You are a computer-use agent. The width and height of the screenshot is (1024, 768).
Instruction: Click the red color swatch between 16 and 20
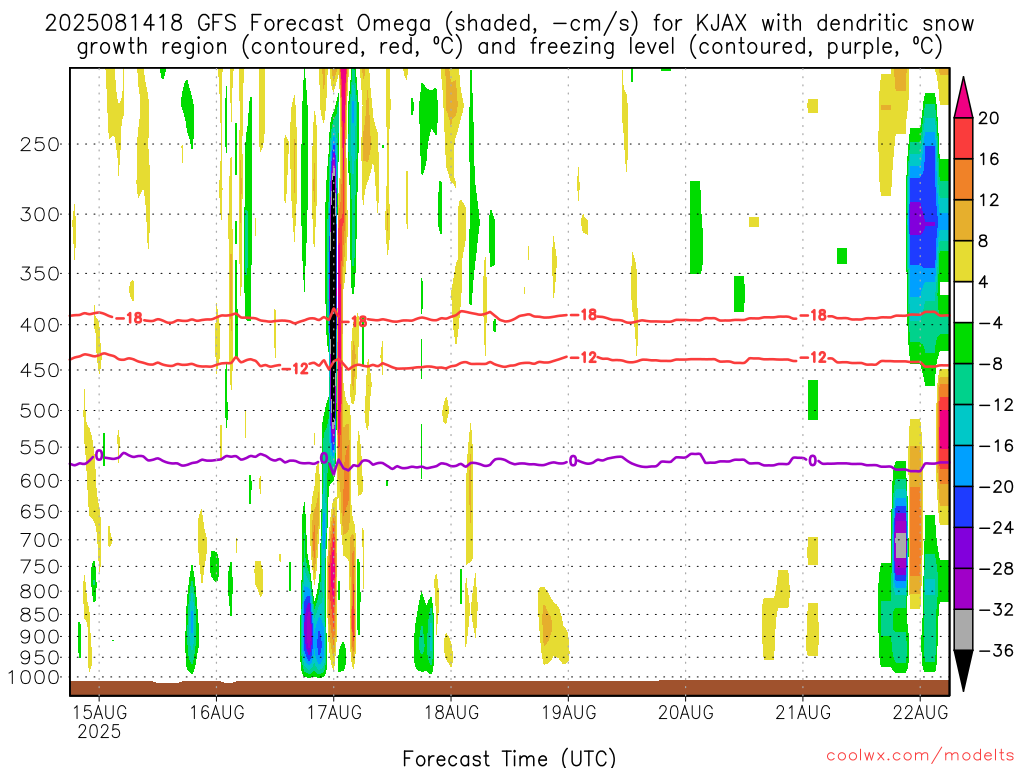click(x=963, y=138)
